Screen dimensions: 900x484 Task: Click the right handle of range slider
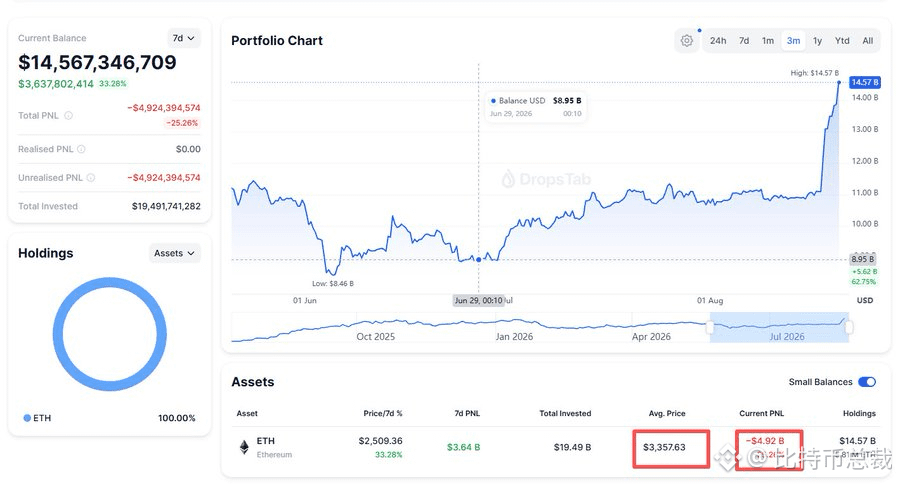pyautogui.click(x=849, y=327)
